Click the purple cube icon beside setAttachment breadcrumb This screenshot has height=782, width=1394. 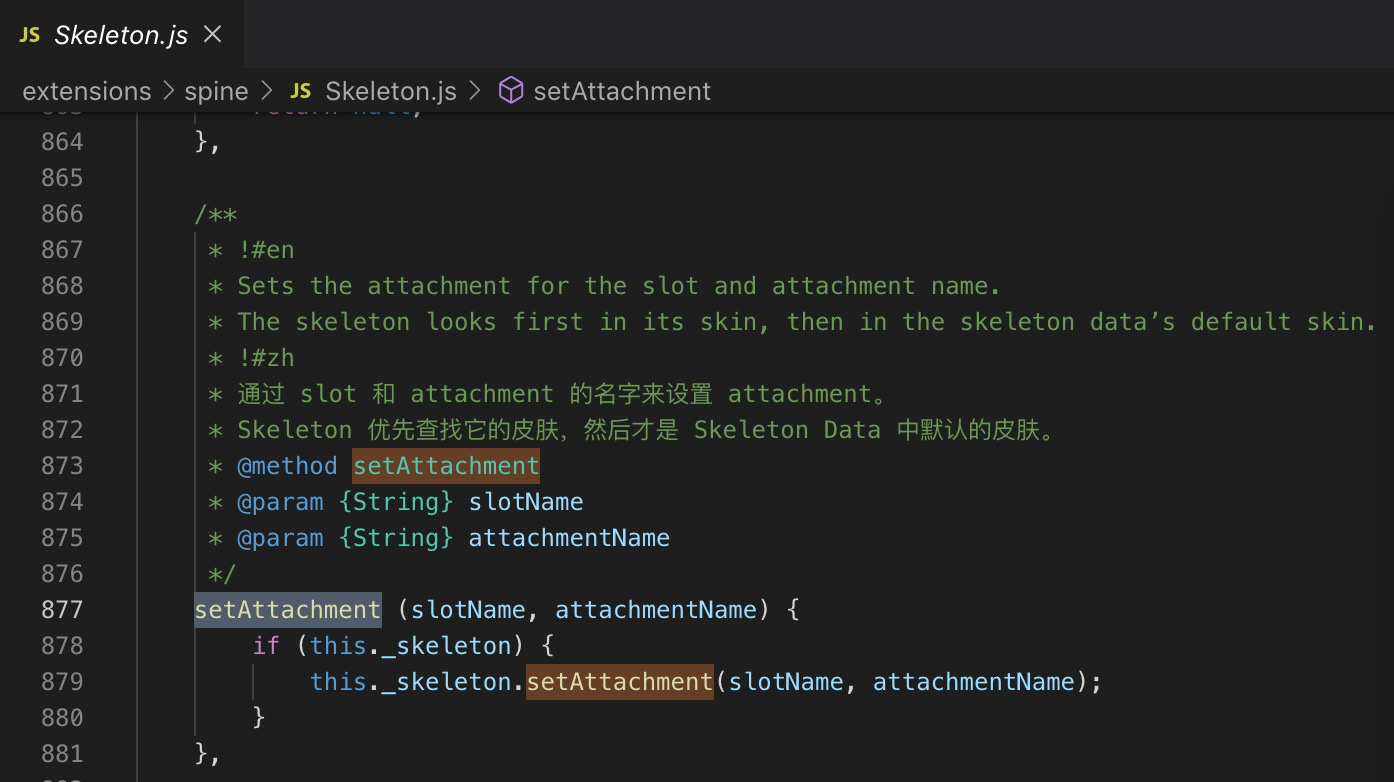[510, 91]
